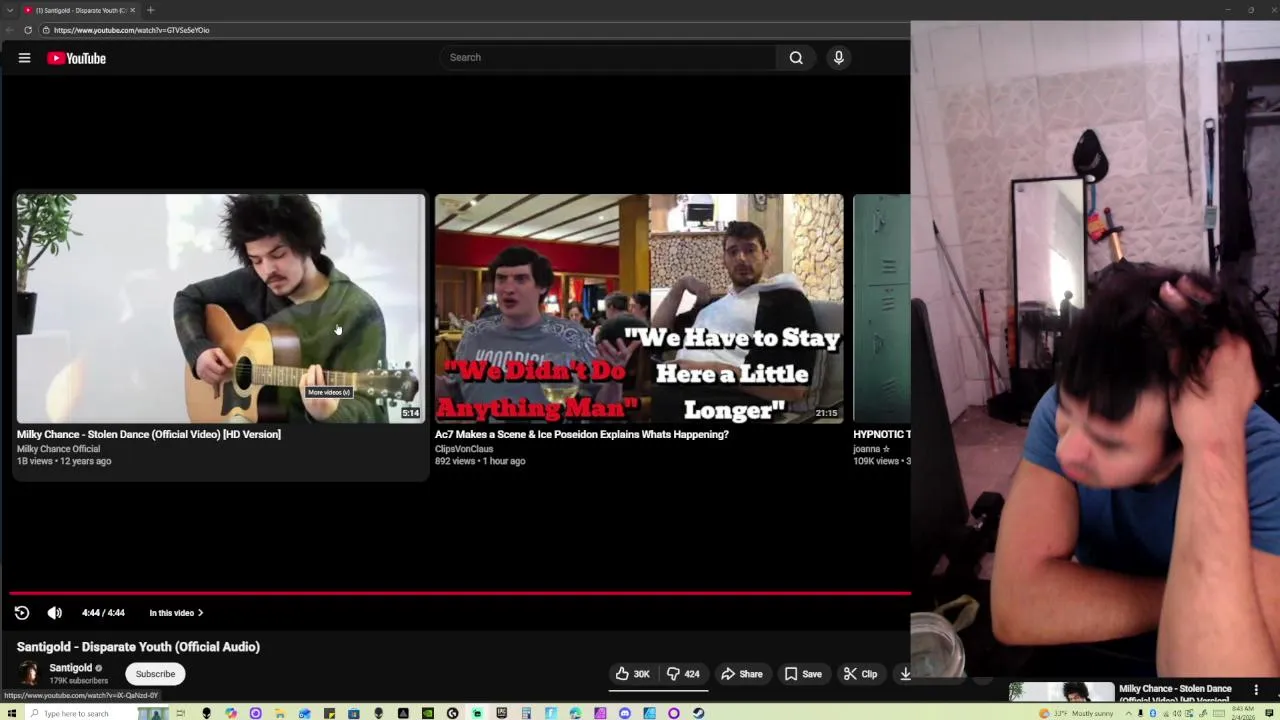
Task: Create a Clip of the video
Action: [860, 674]
